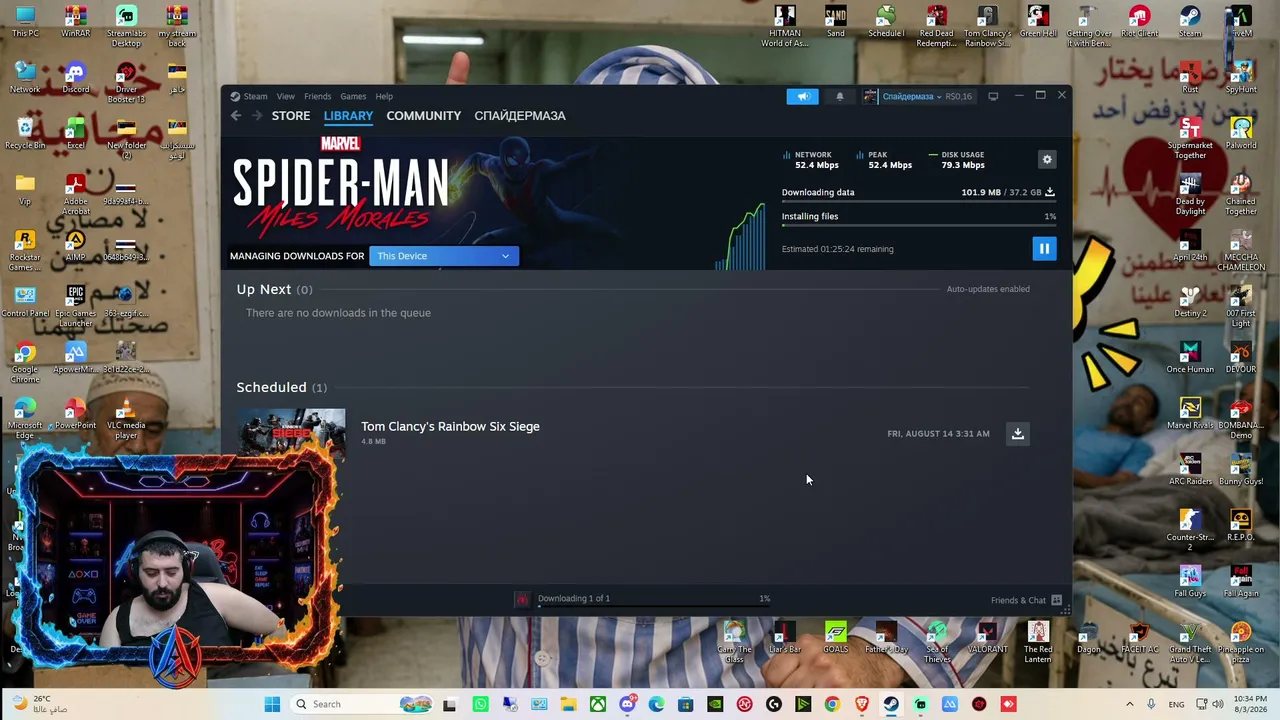Open File Explorer from the taskbar
This screenshot has height=720, width=1280.
click(x=568, y=704)
